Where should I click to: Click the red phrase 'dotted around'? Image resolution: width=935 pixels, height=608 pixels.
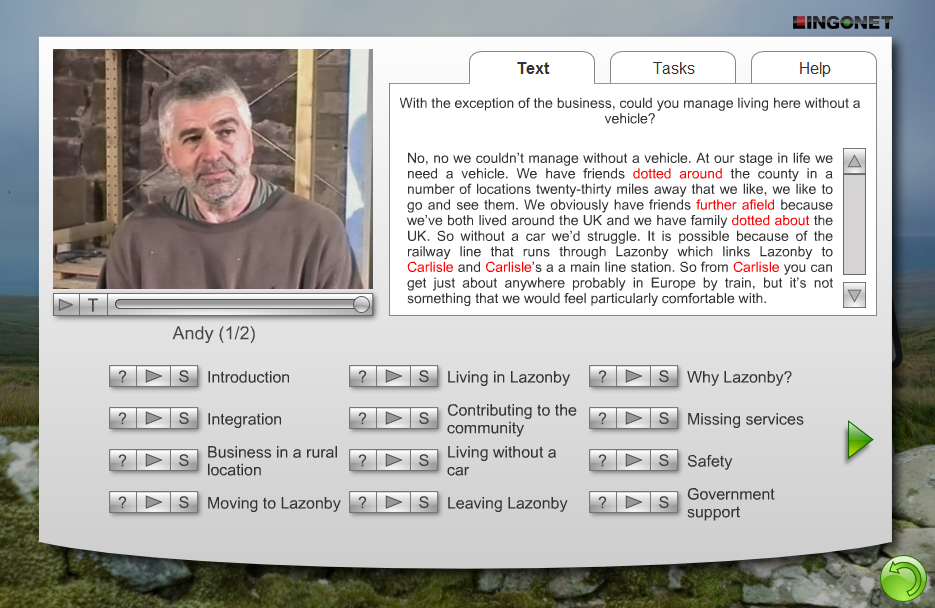(x=677, y=173)
